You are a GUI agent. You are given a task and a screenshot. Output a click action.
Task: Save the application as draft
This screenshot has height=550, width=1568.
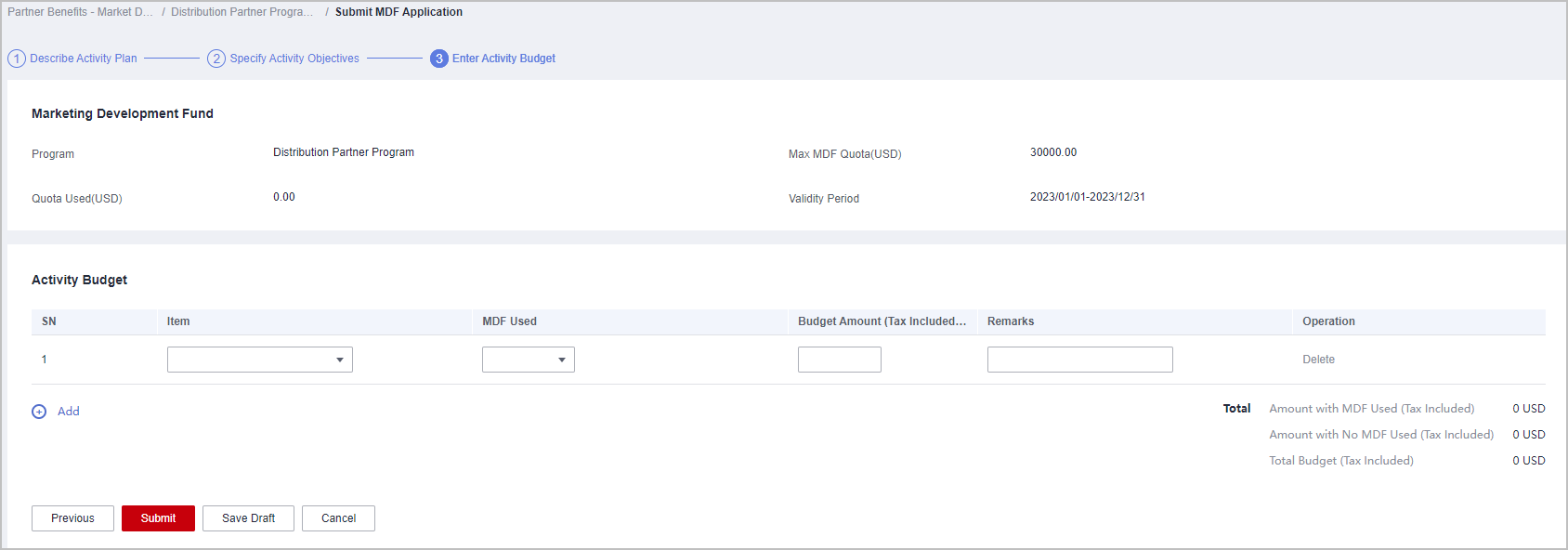pyautogui.click(x=248, y=518)
